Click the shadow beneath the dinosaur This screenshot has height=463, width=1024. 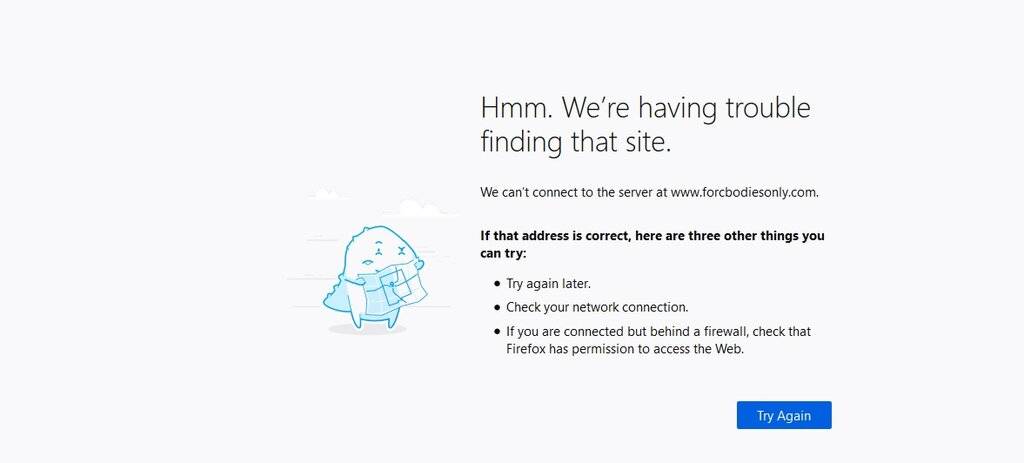(365, 328)
